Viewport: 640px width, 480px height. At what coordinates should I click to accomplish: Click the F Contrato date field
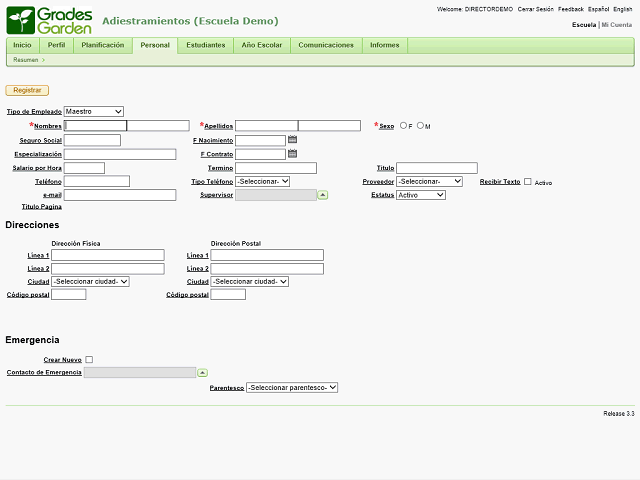(x=260, y=154)
